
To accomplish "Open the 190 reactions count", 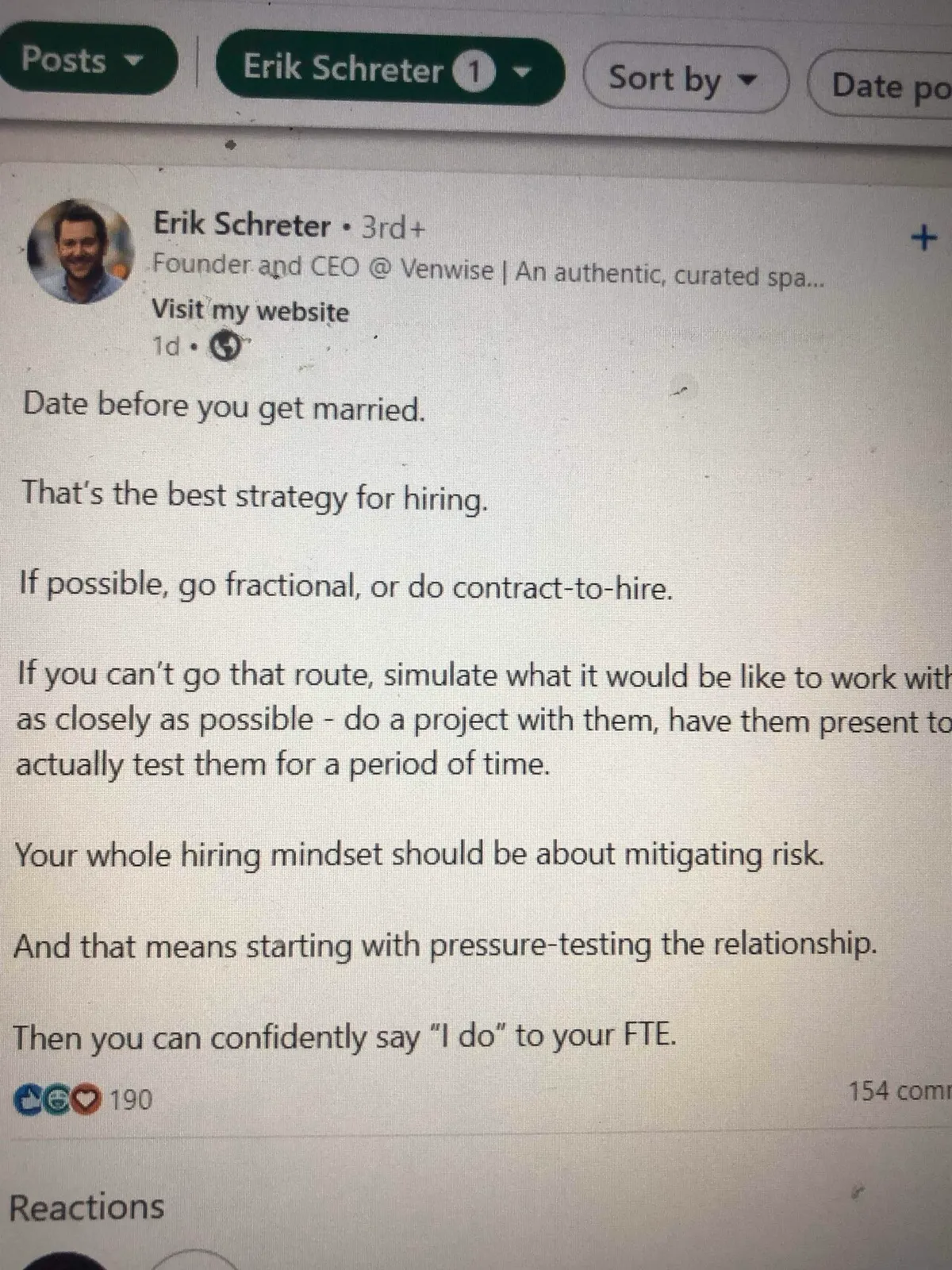I will 129,1100.
